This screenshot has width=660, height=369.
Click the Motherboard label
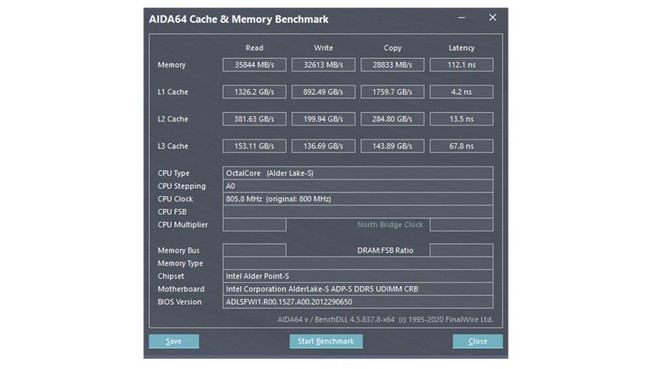(181, 289)
